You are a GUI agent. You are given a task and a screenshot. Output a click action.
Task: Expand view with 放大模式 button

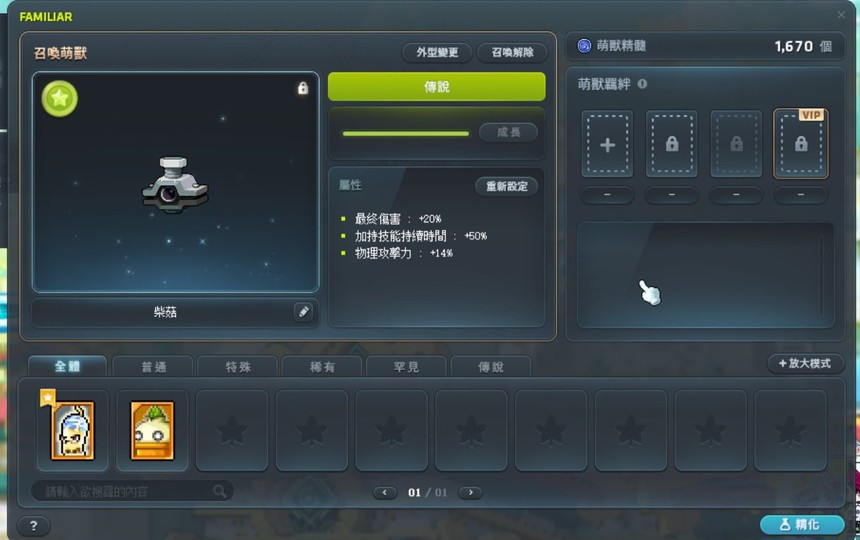tap(805, 363)
